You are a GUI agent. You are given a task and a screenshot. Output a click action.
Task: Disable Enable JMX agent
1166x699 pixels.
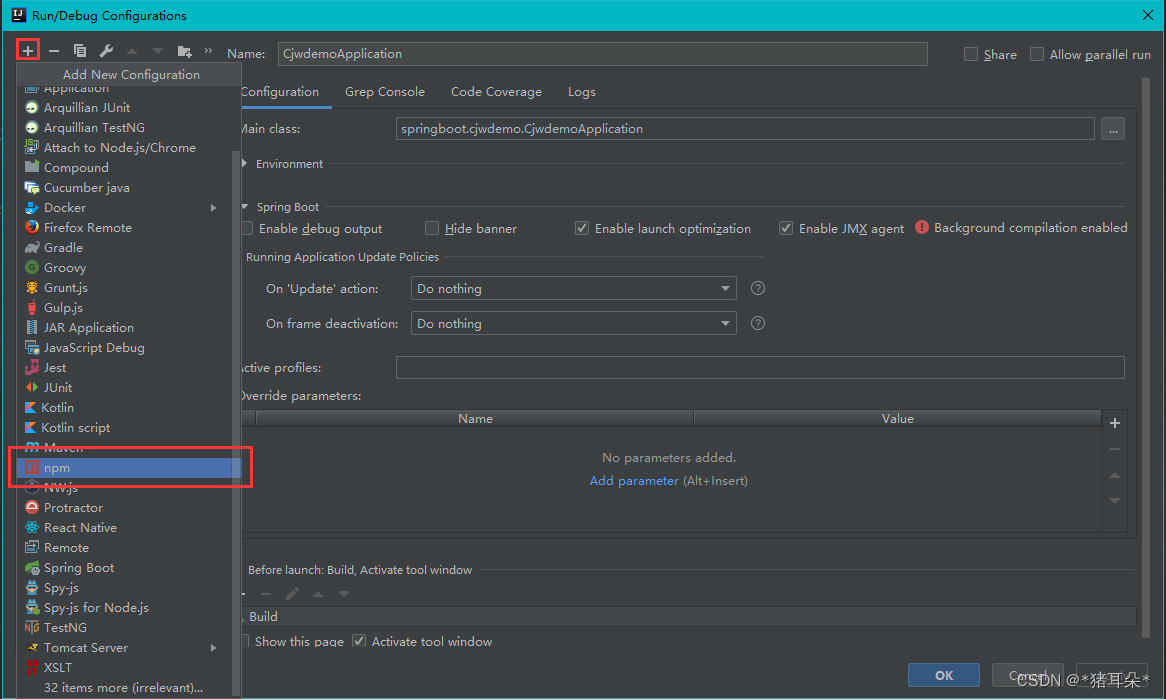click(786, 228)
